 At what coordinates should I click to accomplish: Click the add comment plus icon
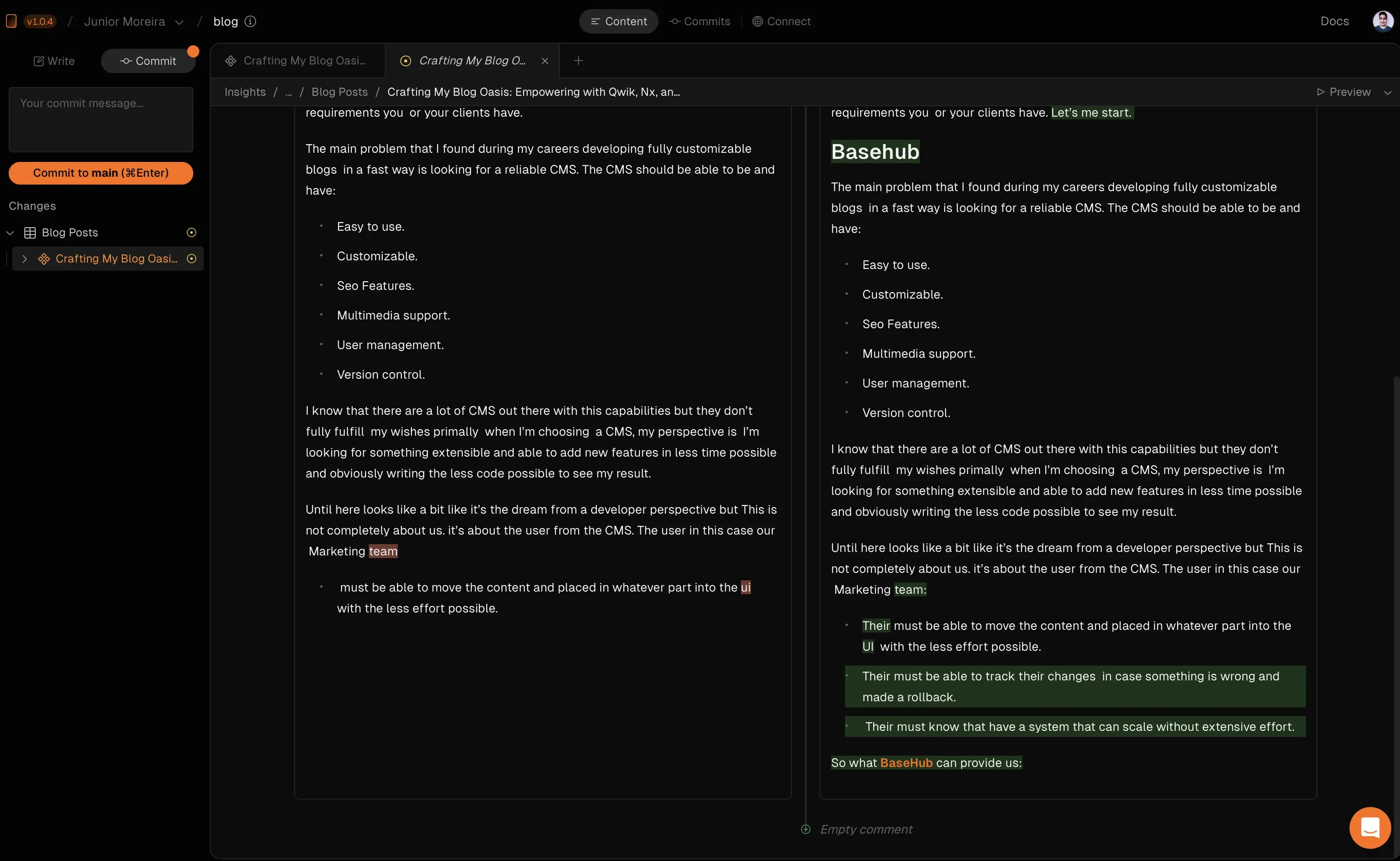coord(805,829)
